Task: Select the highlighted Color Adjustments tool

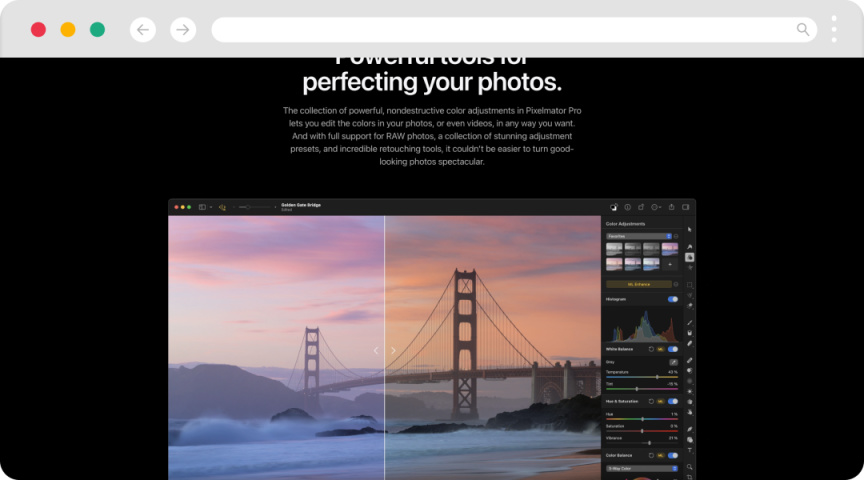Action: [689, 257]
